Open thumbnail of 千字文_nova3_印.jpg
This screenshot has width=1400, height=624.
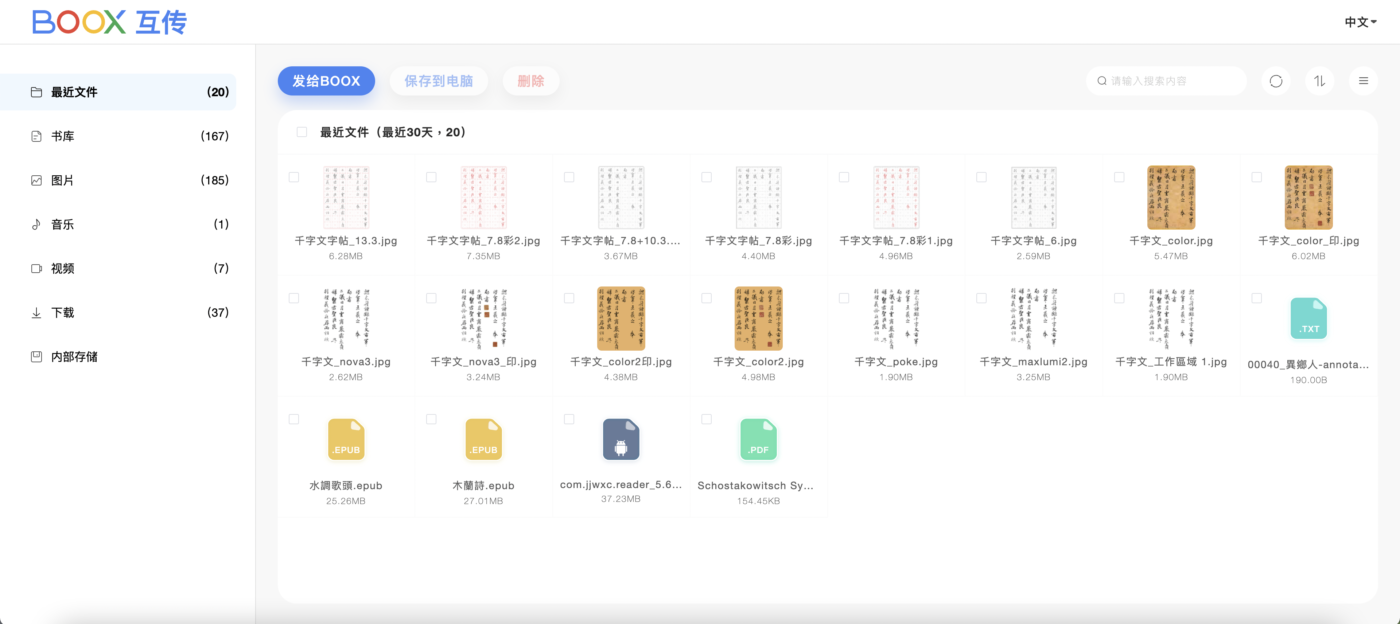(483, 318)
